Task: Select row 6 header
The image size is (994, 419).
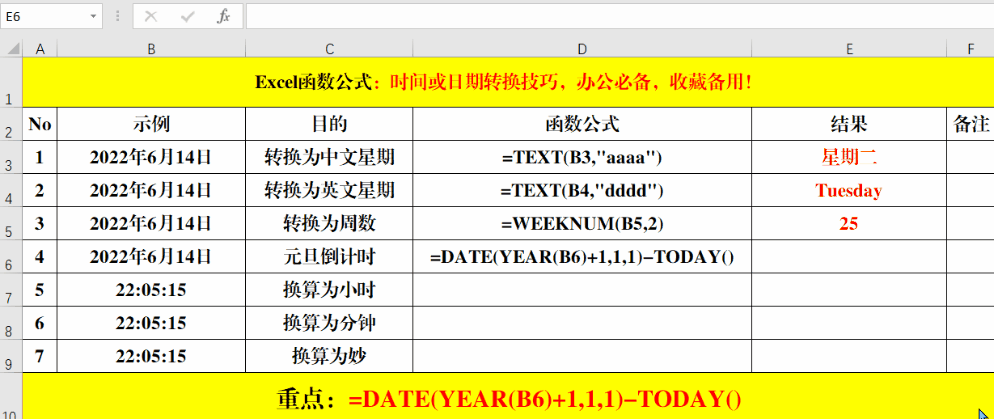Action: tap(11, 257)
